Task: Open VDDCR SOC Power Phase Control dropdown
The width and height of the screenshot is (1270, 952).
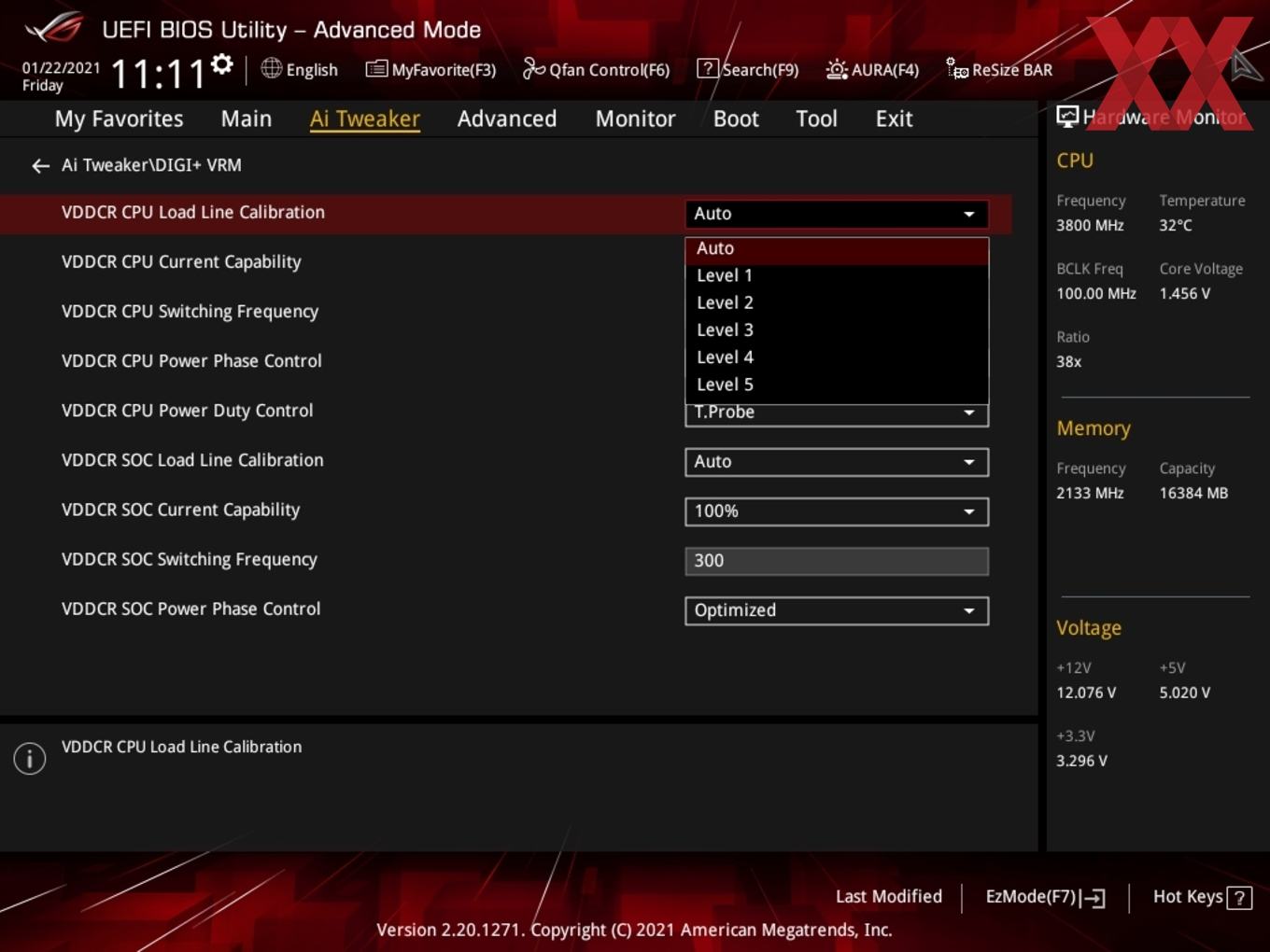Action: [837, 610]
